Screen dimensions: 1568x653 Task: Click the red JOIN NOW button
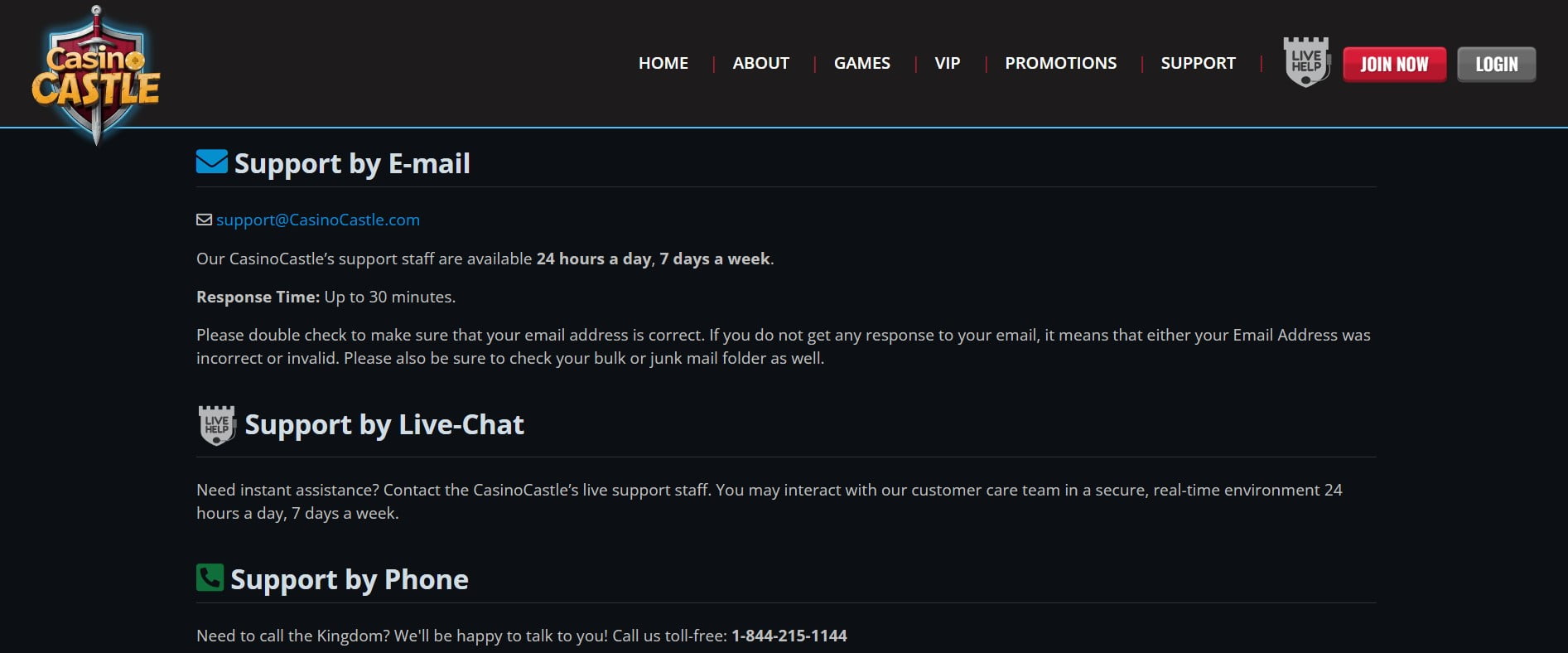(1395, 64)
